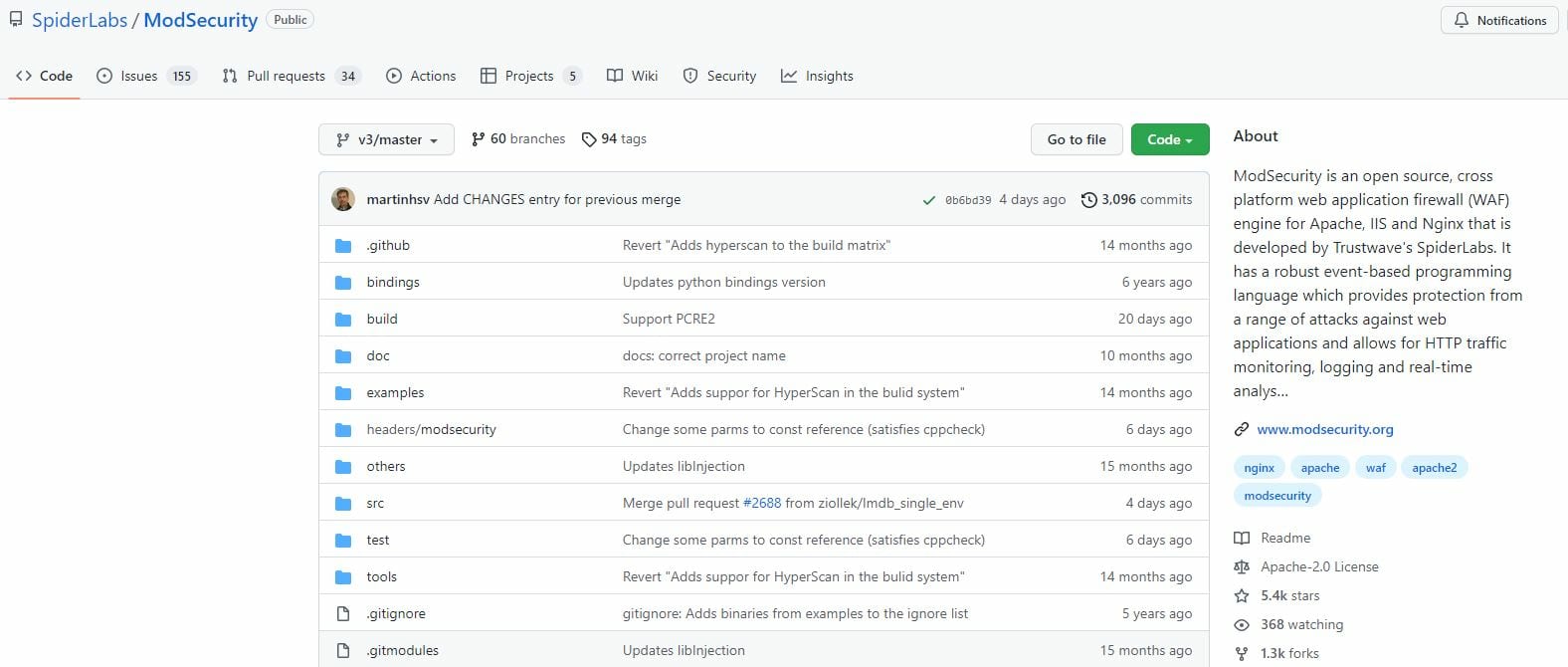
Task: Click the Readme book icon
Action: (x=1242, y=539)
